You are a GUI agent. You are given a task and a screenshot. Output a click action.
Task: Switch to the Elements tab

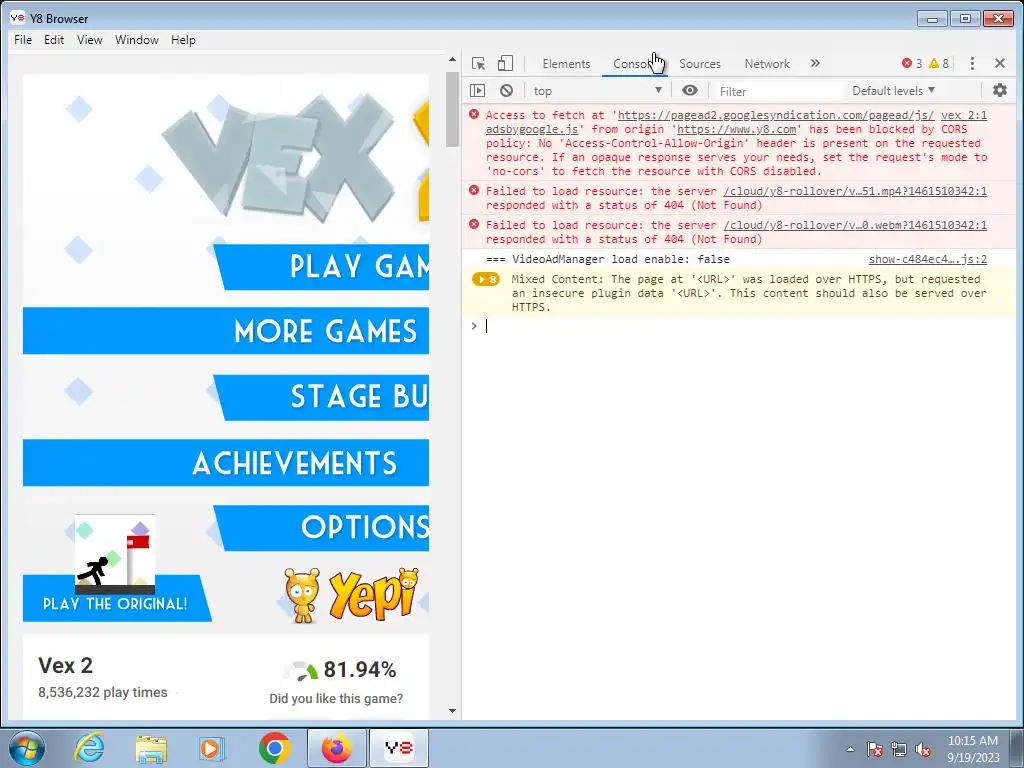[566, 64]
